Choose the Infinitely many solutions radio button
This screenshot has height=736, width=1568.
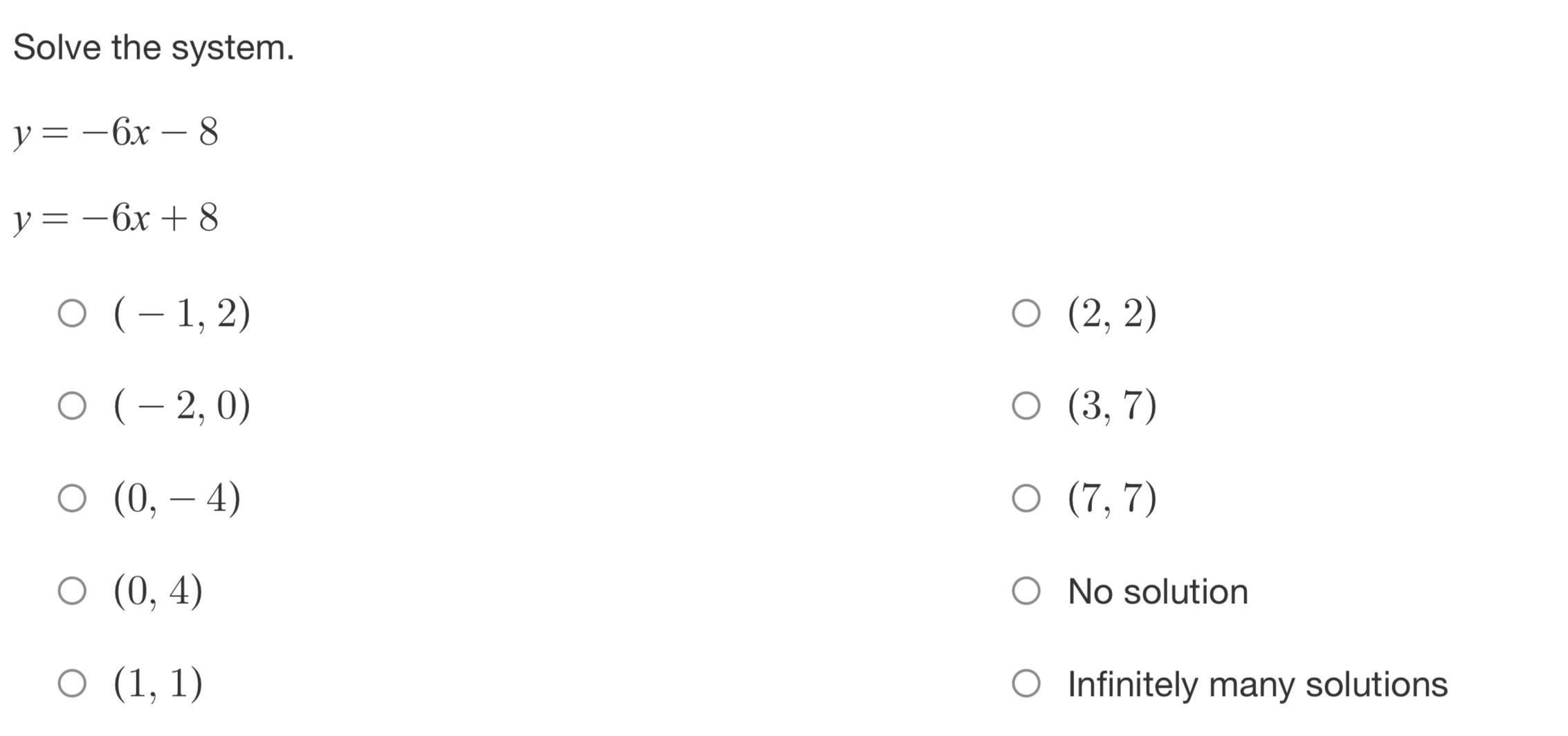tap(1025, 683)
